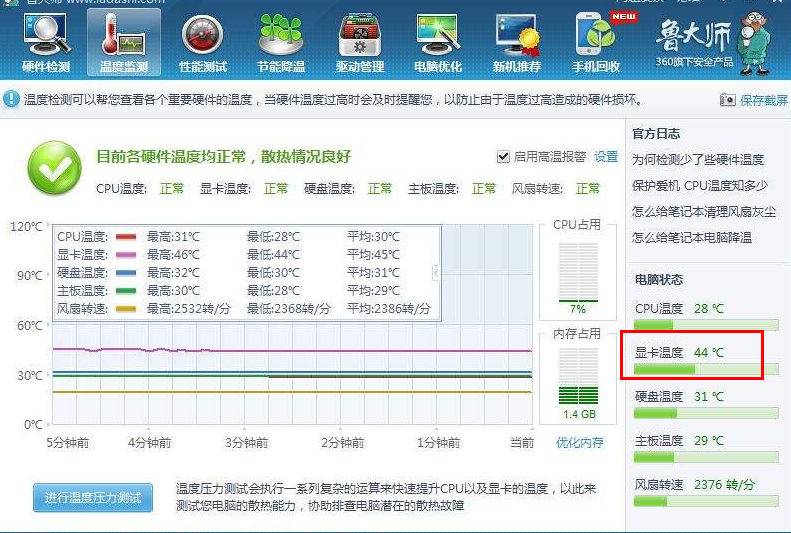Collapse the chart legend panel arrow
Screen dimensions: 791x533
coord(435,273)
